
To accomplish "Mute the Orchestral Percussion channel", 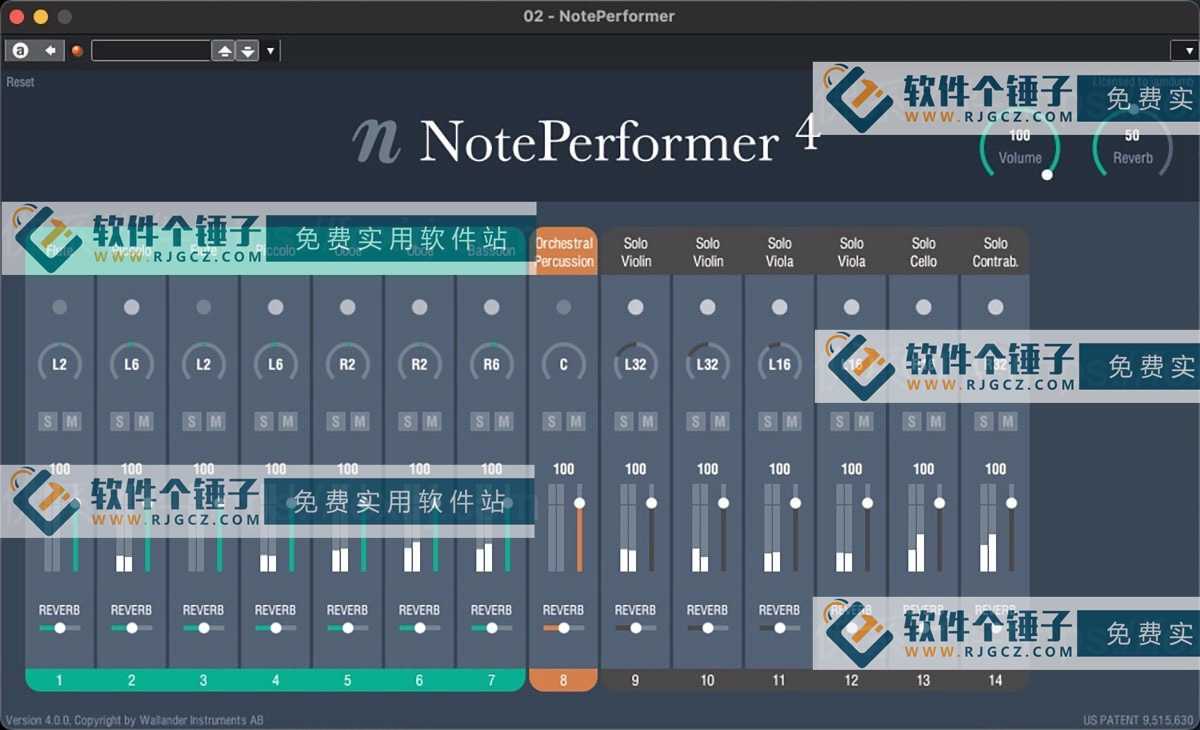I will coord(575,422).
